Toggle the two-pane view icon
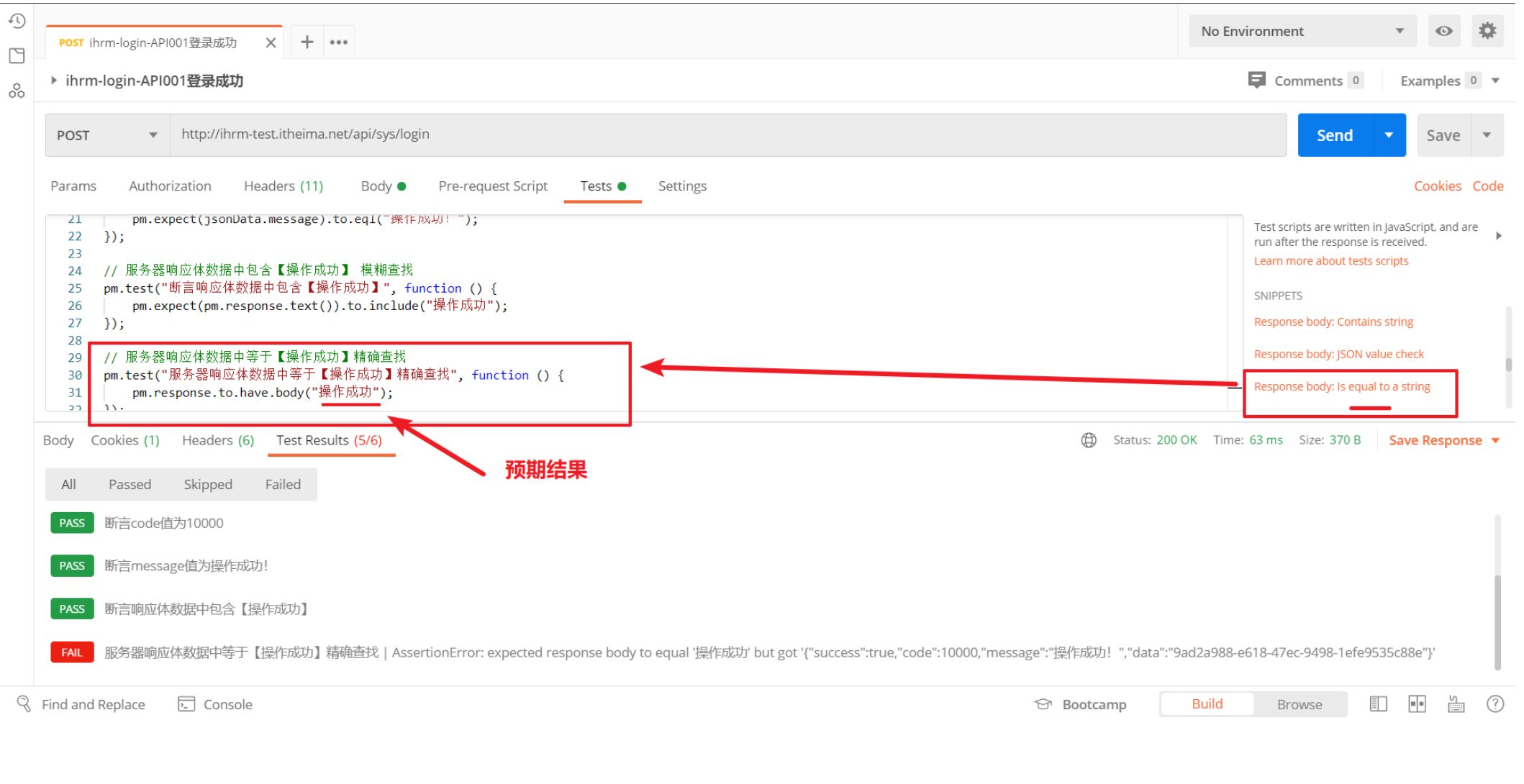 (x=1417, y=704)
